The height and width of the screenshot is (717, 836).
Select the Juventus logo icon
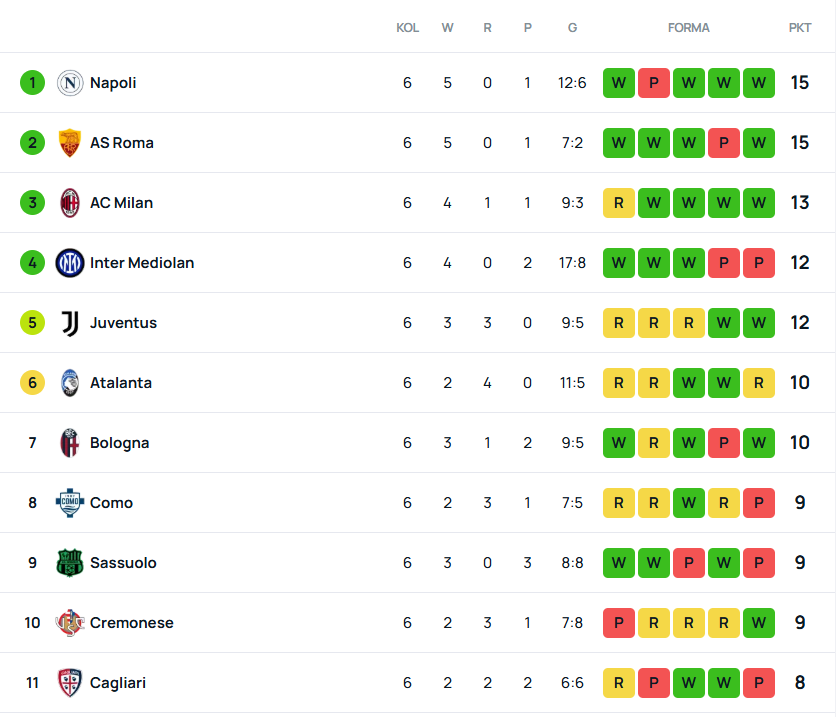pyautogui.click(x=70, y=323)
